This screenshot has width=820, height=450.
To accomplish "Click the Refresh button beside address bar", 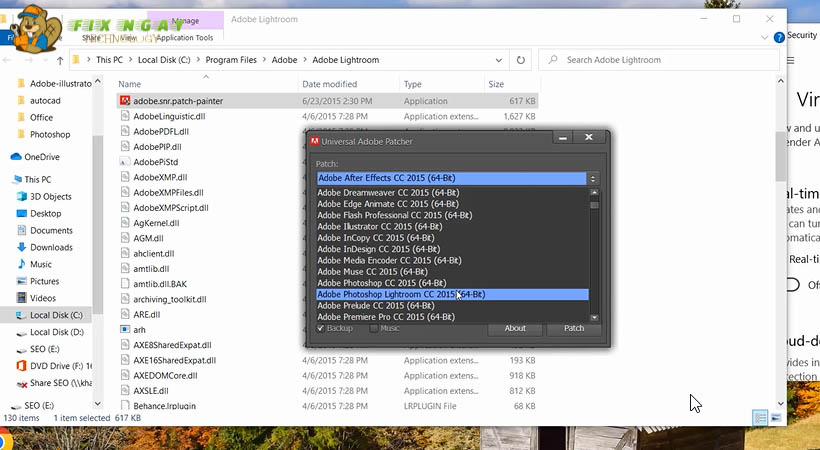I will 520,60.
